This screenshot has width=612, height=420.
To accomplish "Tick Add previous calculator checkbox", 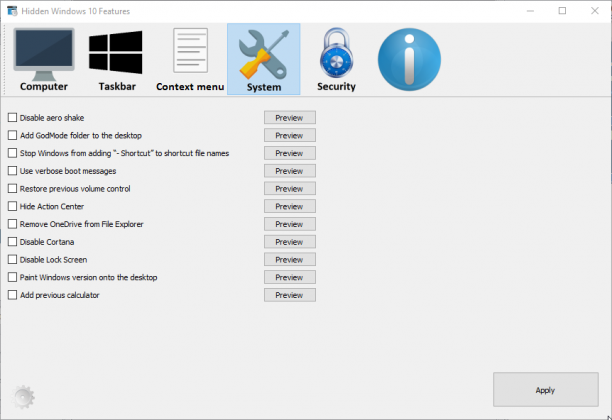I will tap(12, 295).
